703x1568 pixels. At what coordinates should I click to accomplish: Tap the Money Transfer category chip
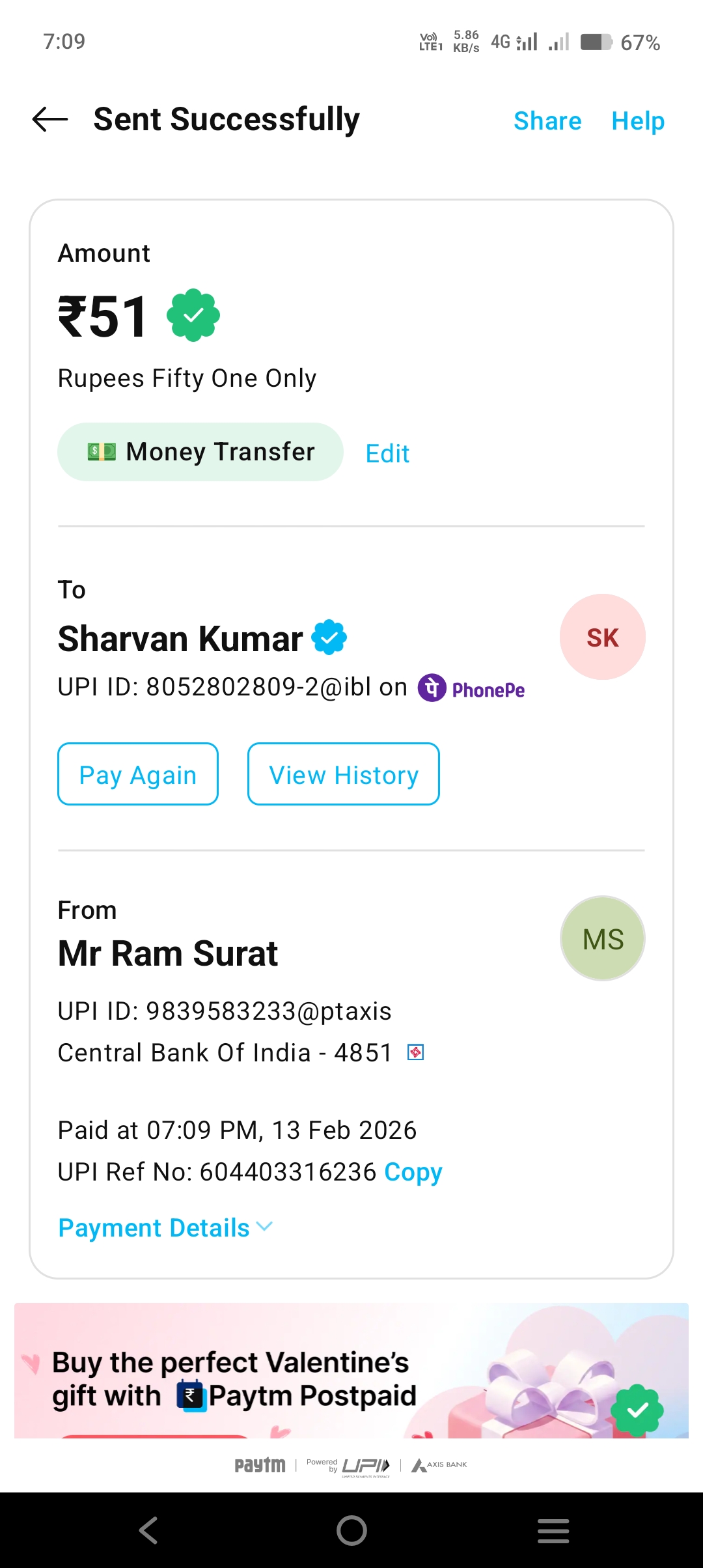point(200,452)
